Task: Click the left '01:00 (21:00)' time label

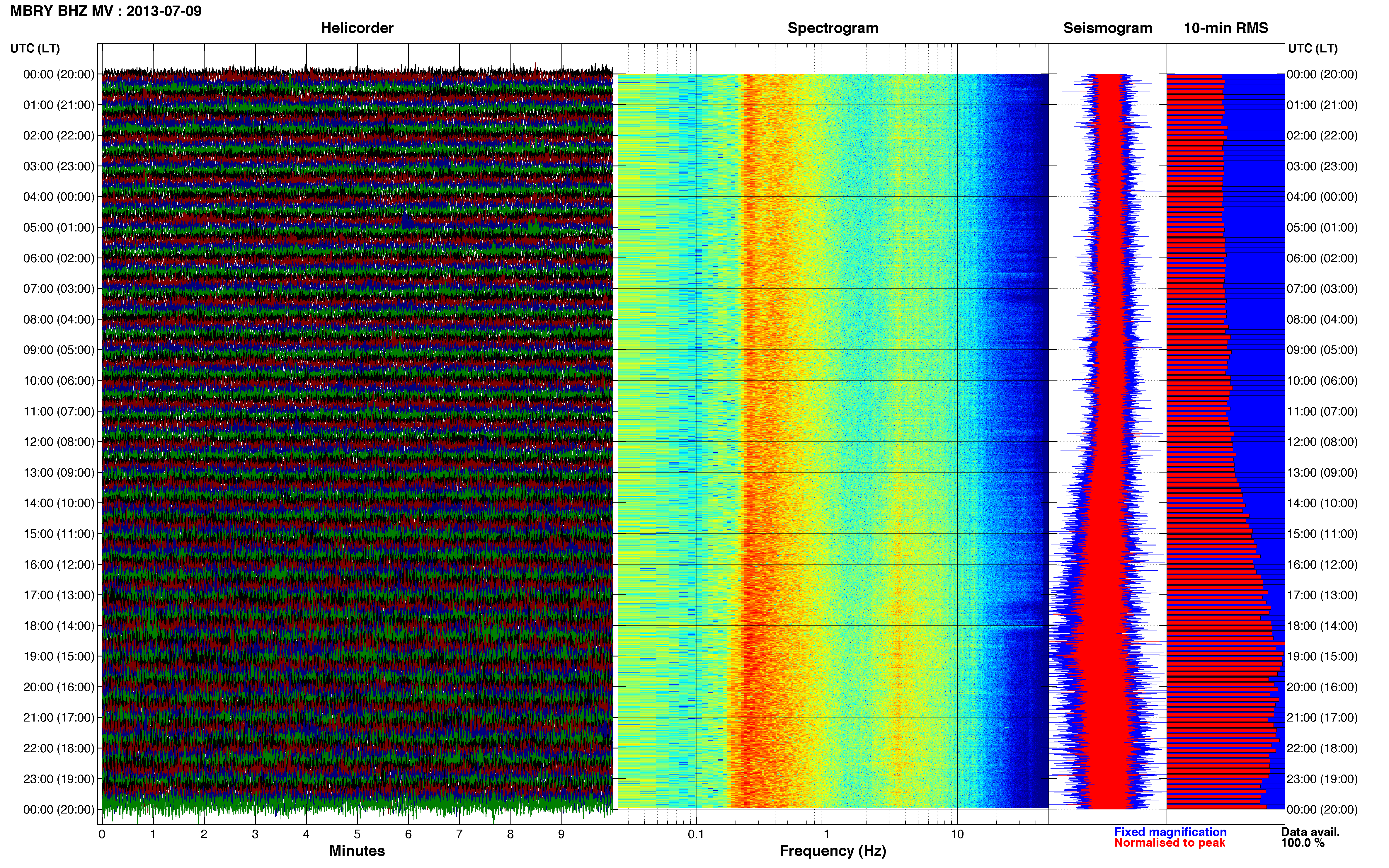Action: pos(59,105)
